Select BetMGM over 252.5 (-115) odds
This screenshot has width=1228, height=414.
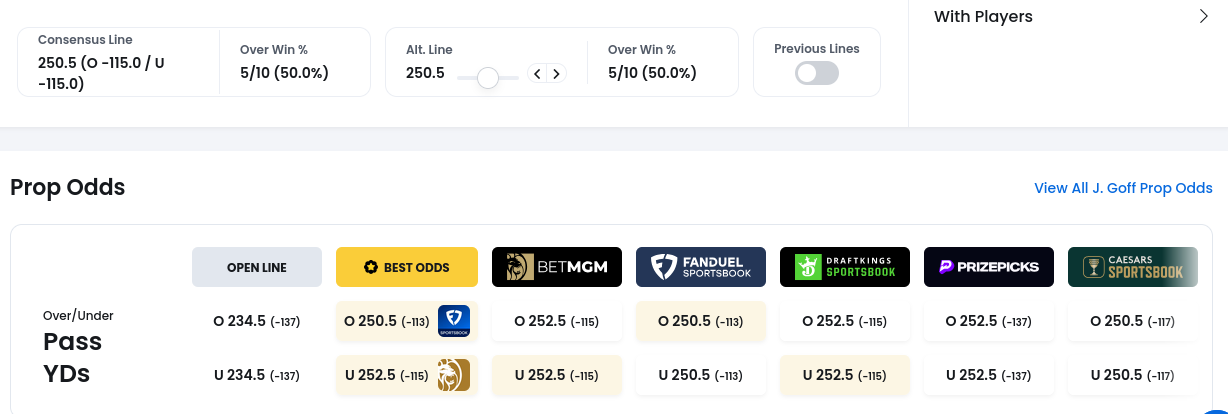click(557, 321)
